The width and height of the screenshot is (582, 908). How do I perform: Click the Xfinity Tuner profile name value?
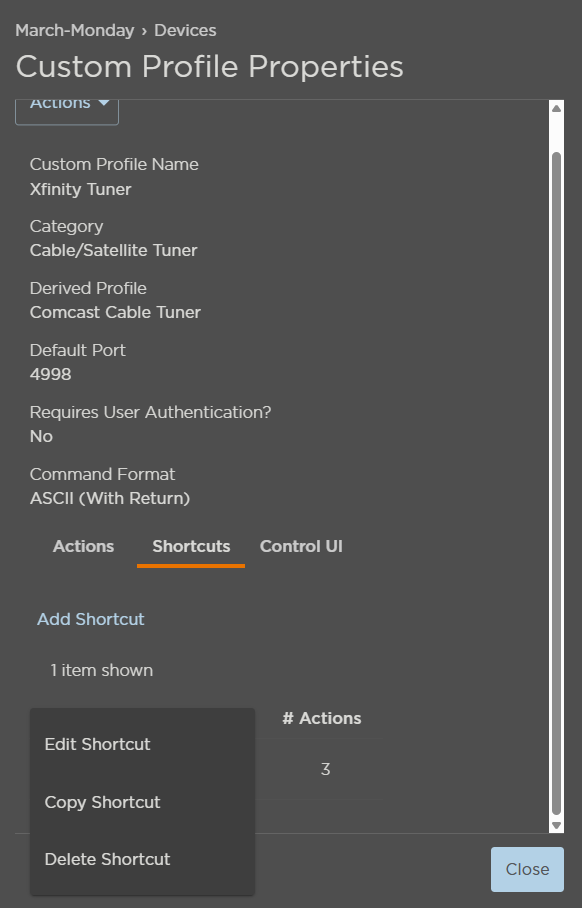80,189
